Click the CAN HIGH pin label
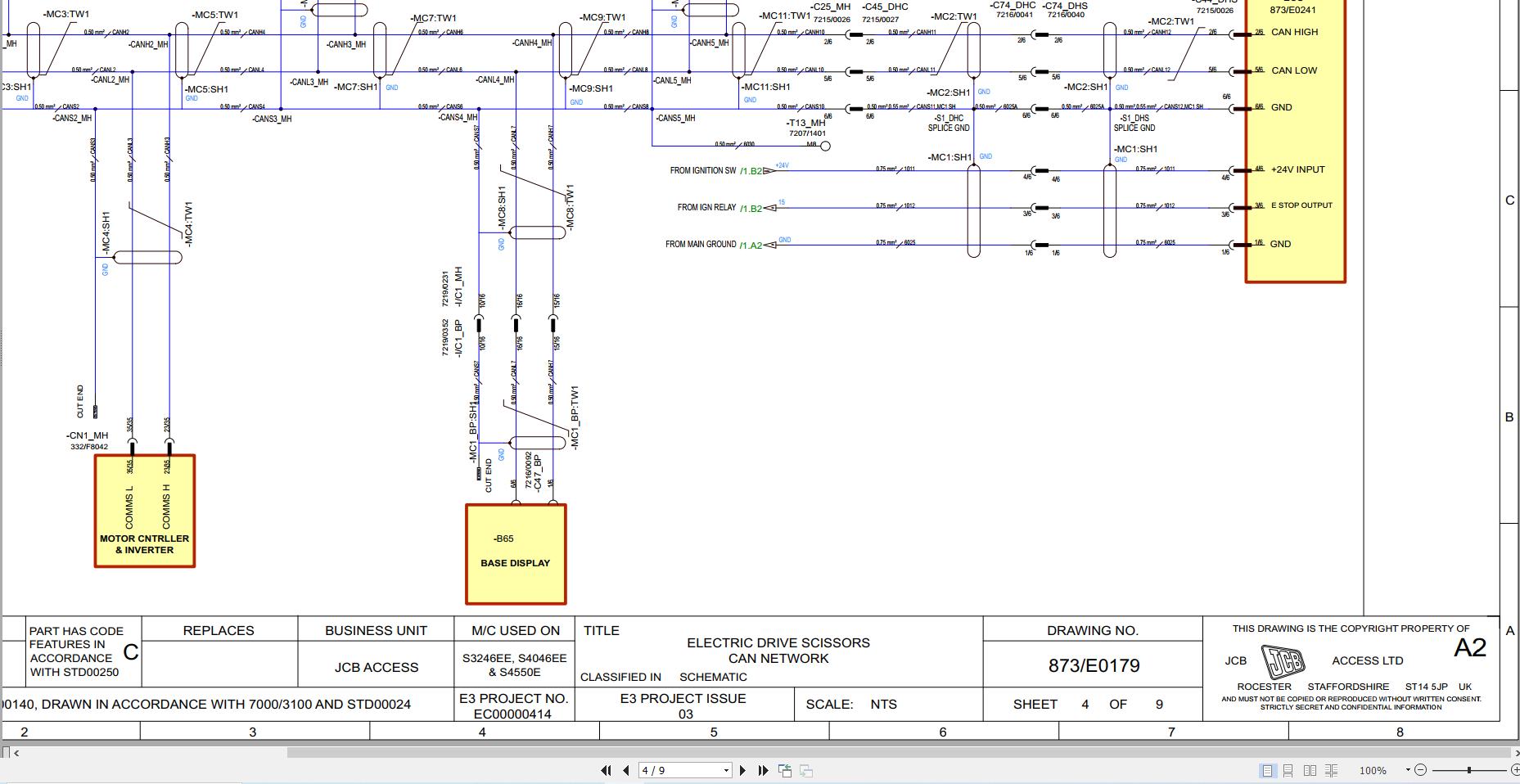 coord(1295,32)
